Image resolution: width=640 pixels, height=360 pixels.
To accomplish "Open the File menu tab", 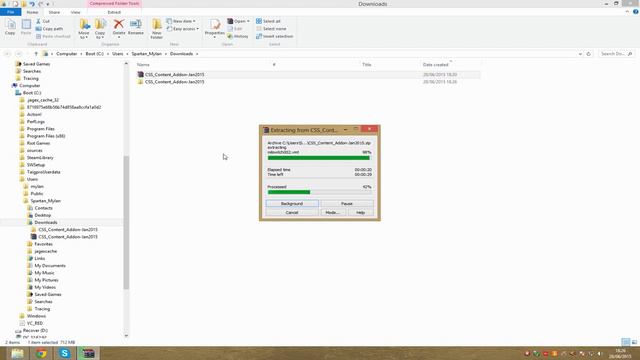I will coord(11,12).
